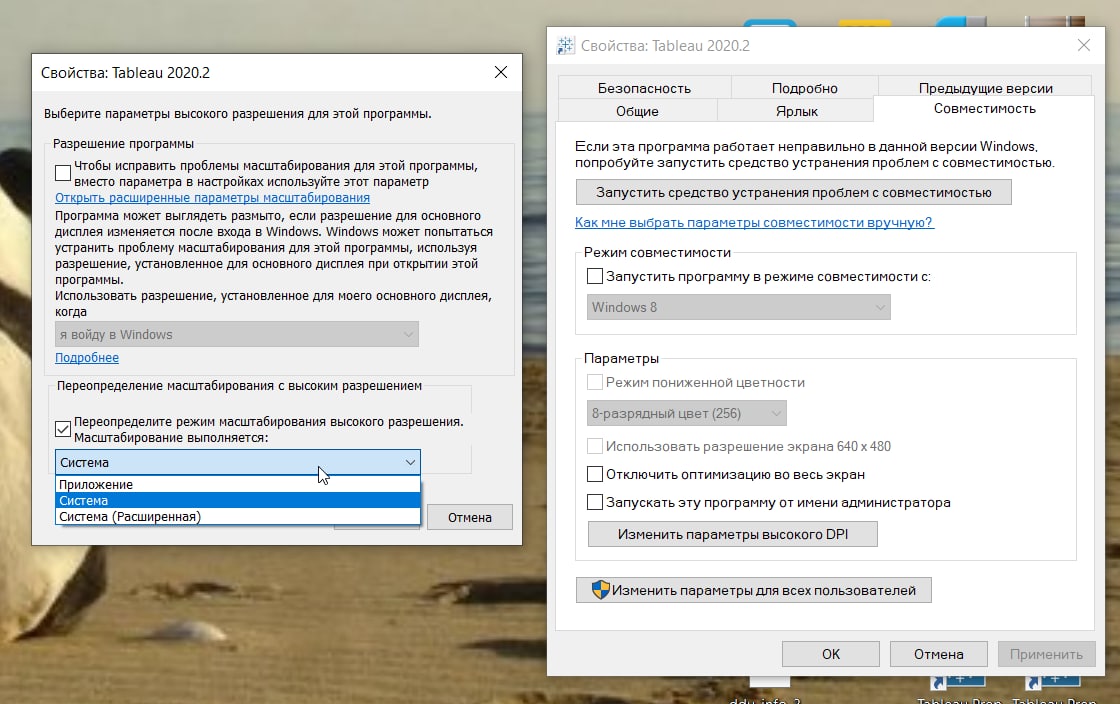The height and width of the screenshot is (704, 1120).
Task: Close the Tableau 2020.2 Properties window
Action: pos(1084,45)
